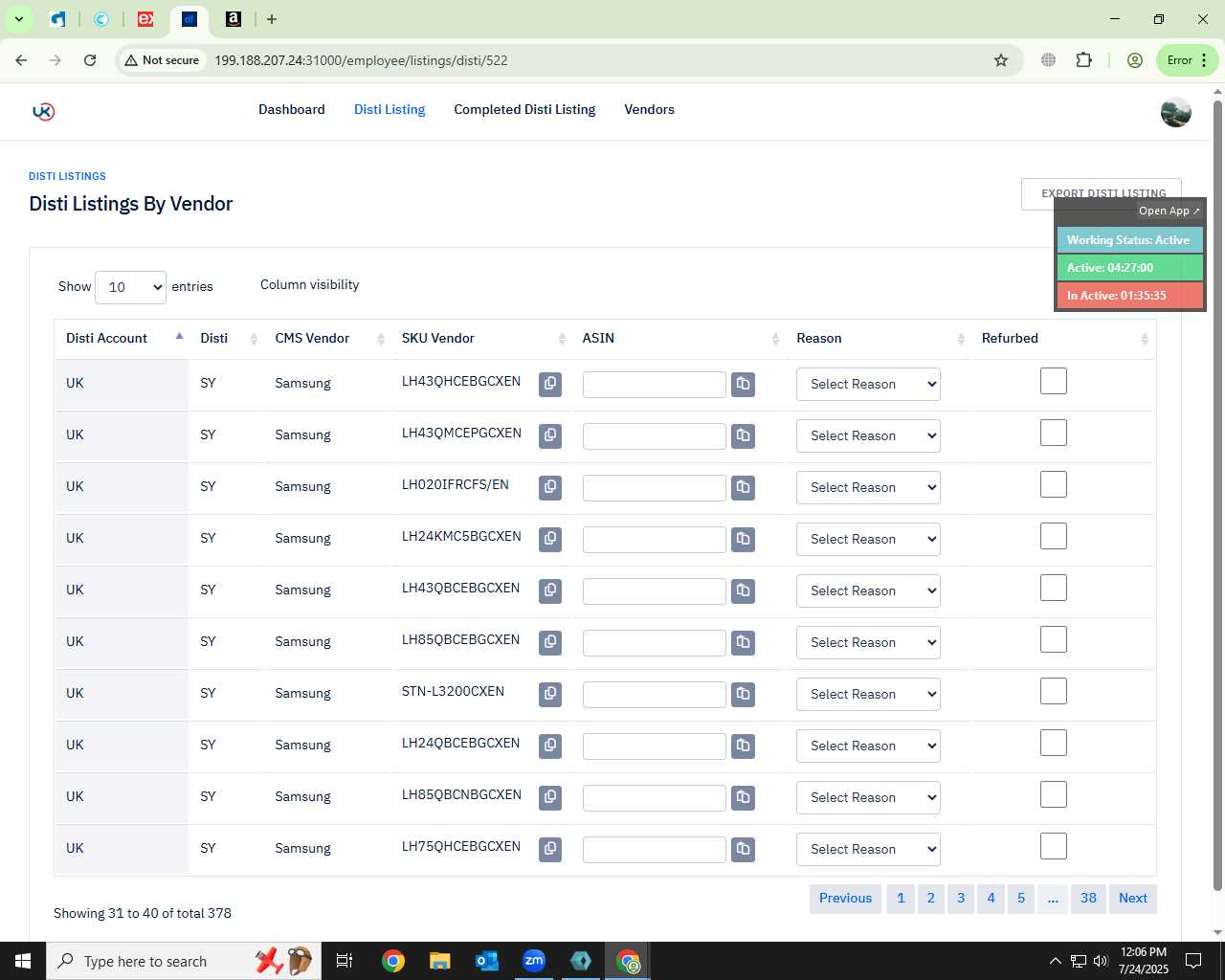
Task: Open Select Reason dropdown for LH43QHCEBGCXEN
Action: coord(868,384)
